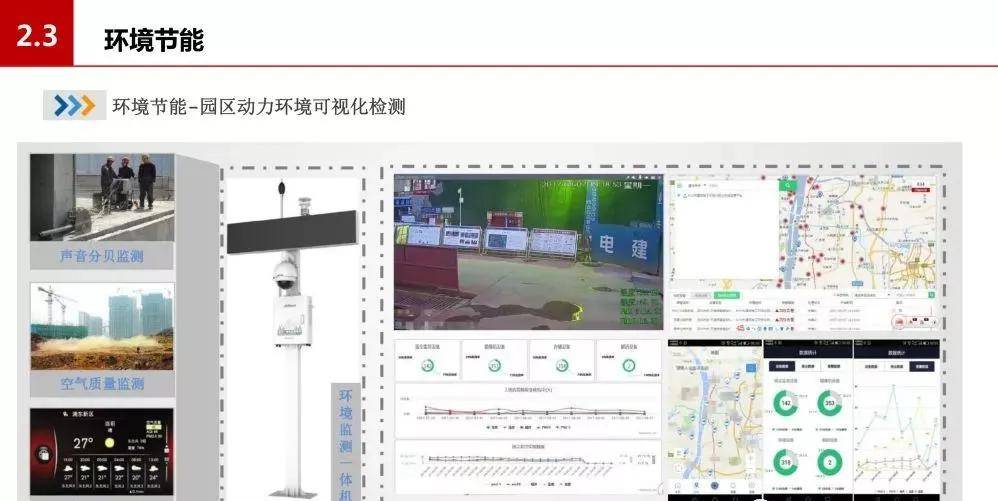This screenshot has width=998, height=501.
Task: Open the dusty construction site photo
Action: [x=101, y=327]
